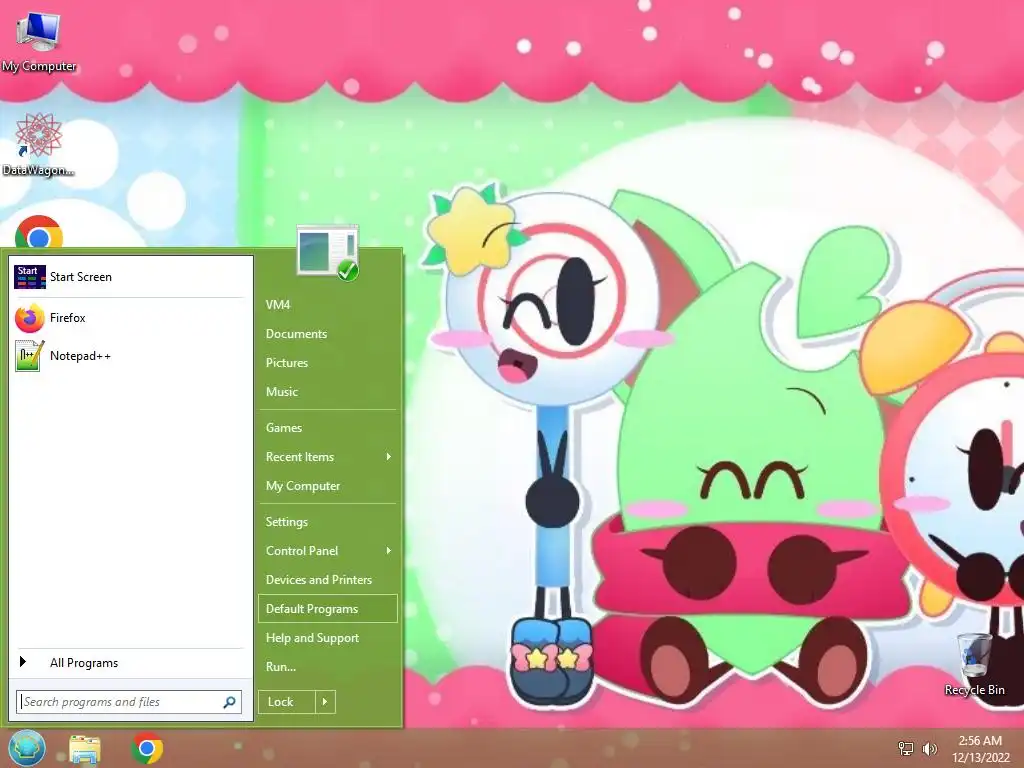Open Google Chrome from the taskbar

pos(147,748)
